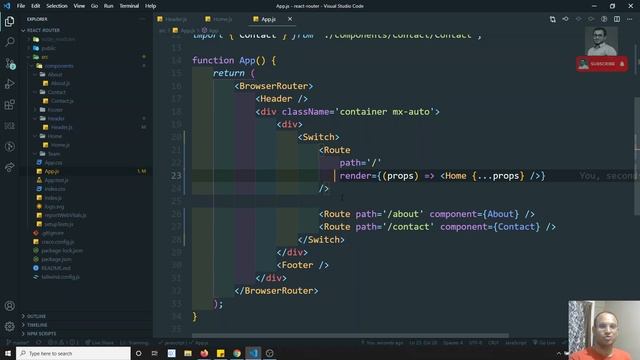
Task: Open Cortana circle icon on taskbar
Action: [x=138, y=353]
